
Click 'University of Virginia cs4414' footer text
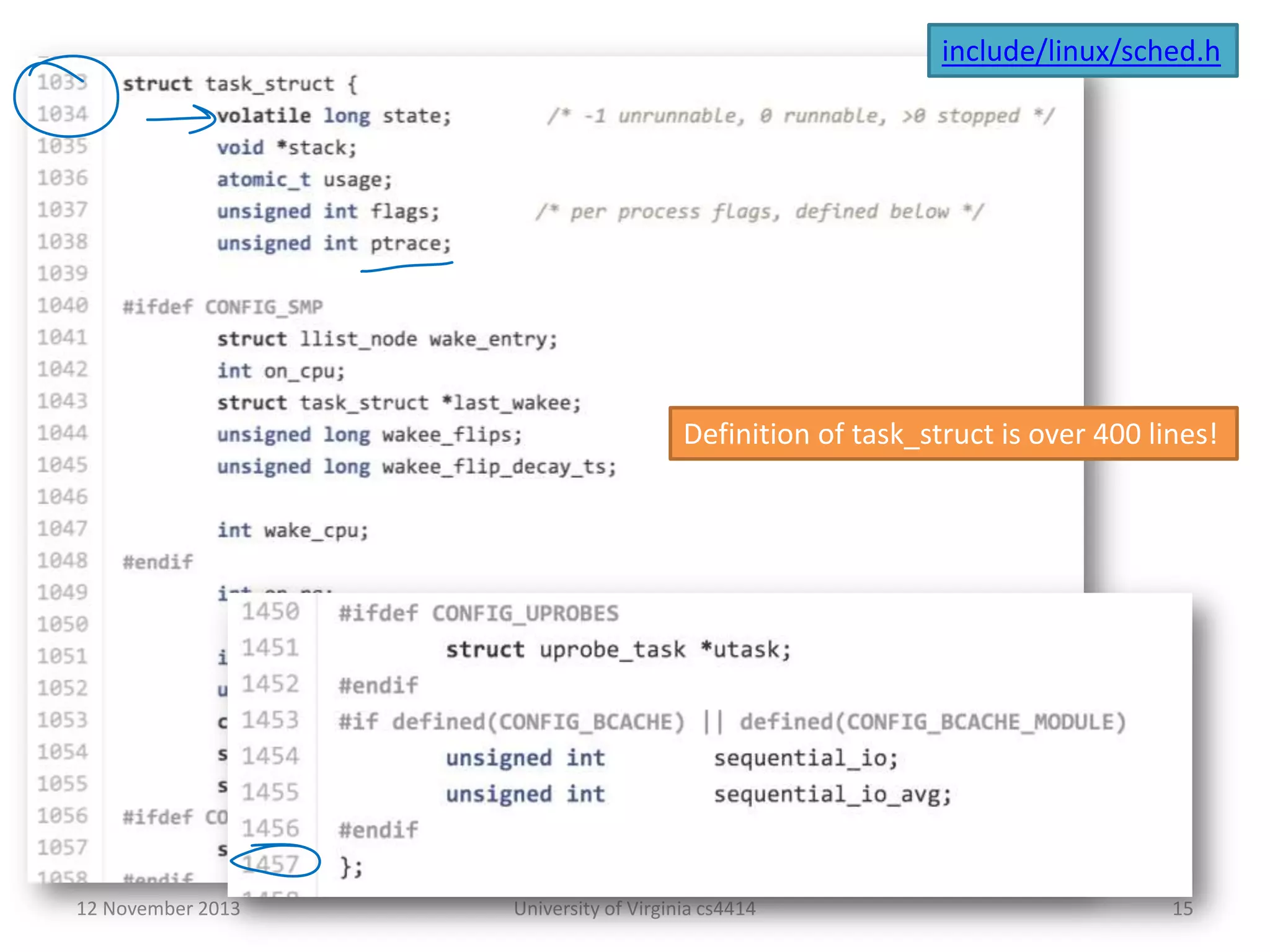pos(634,909)
